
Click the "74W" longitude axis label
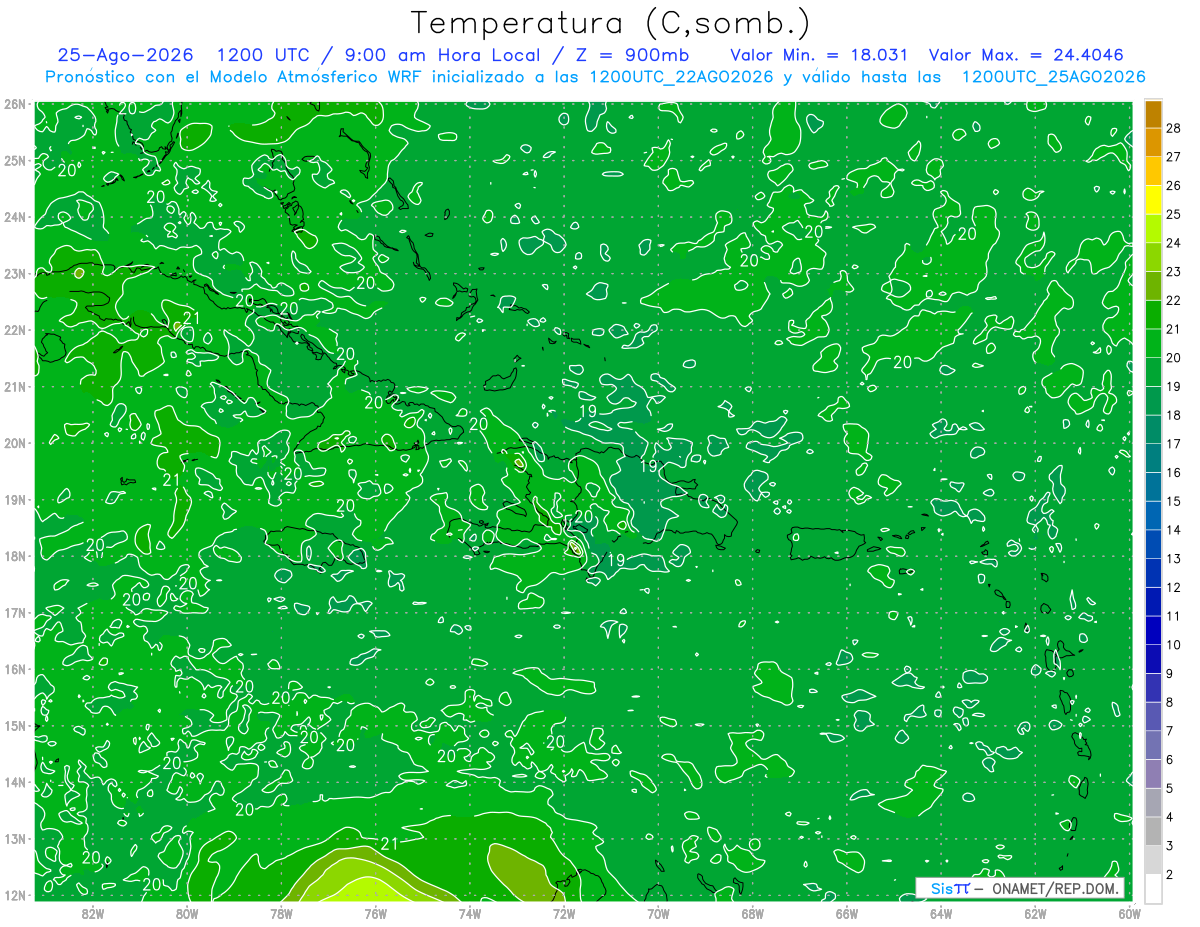click(470, 913)
